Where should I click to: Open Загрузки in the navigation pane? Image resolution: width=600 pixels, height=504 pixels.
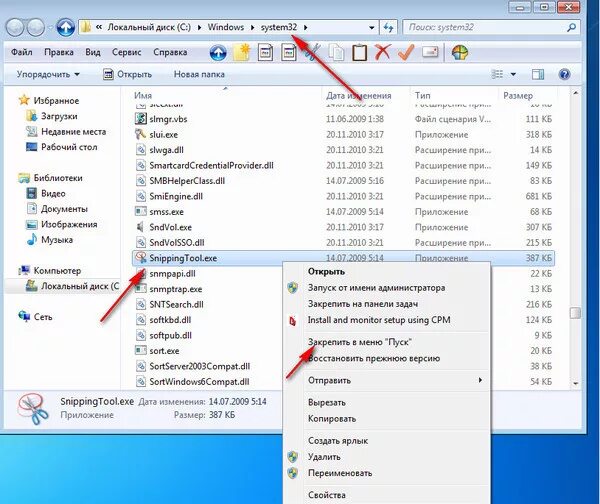coord(52,116)
